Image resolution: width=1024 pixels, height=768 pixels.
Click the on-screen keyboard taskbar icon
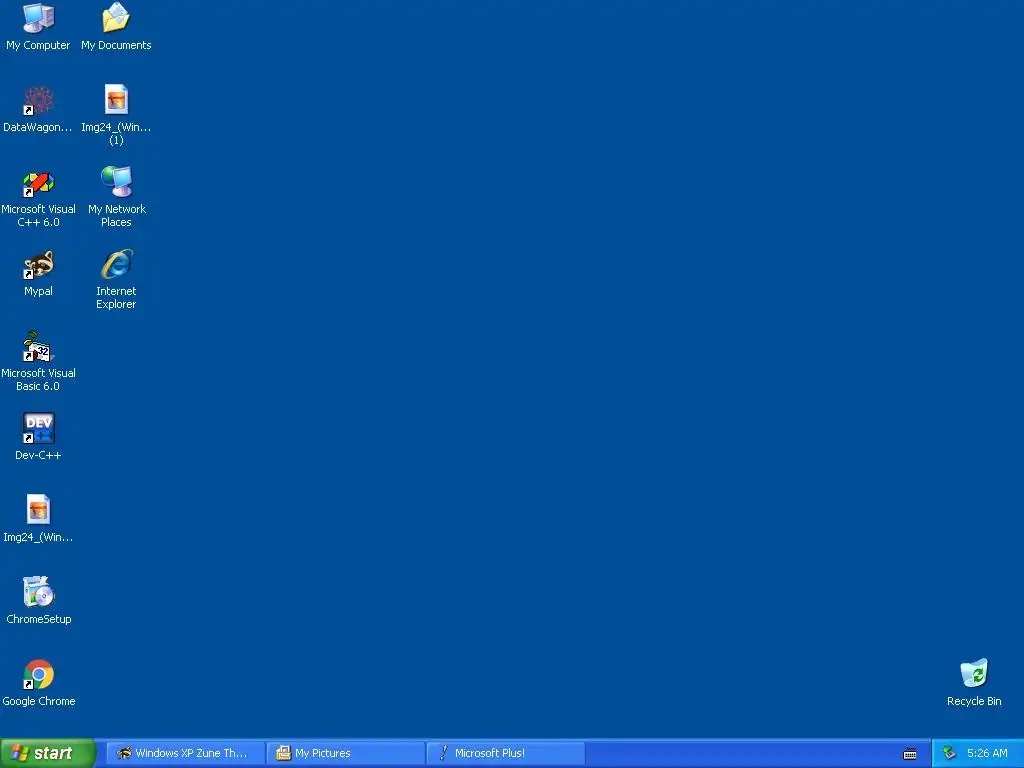[910, 754]
